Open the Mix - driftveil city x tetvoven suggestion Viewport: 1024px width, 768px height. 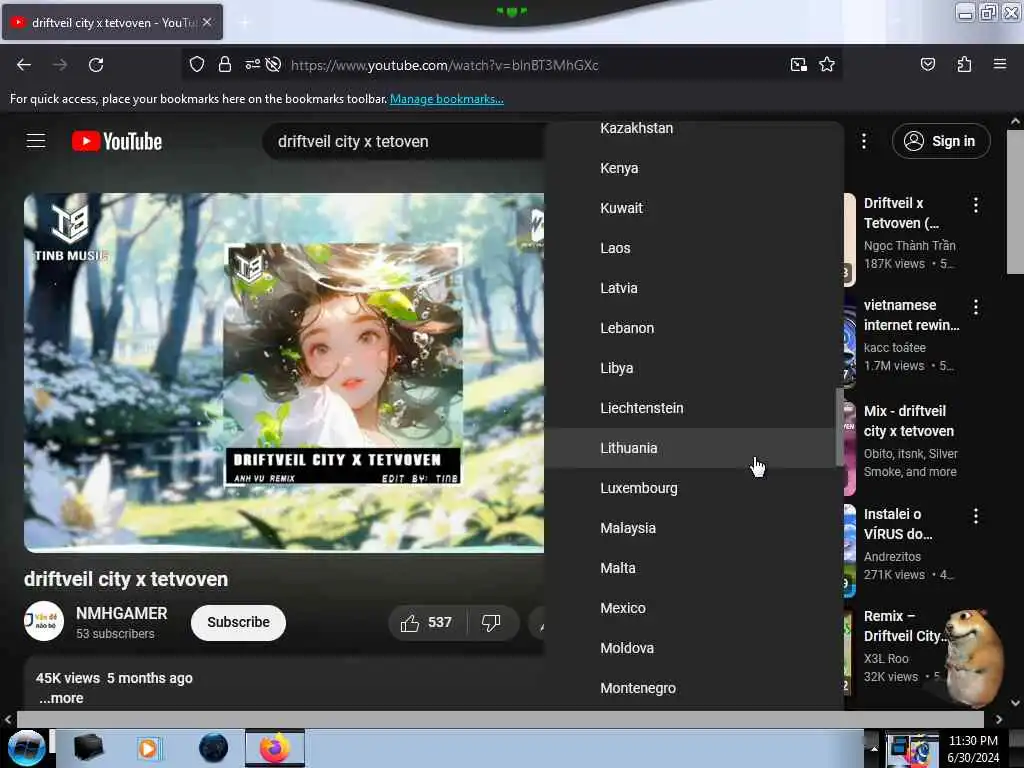(908, 421)
